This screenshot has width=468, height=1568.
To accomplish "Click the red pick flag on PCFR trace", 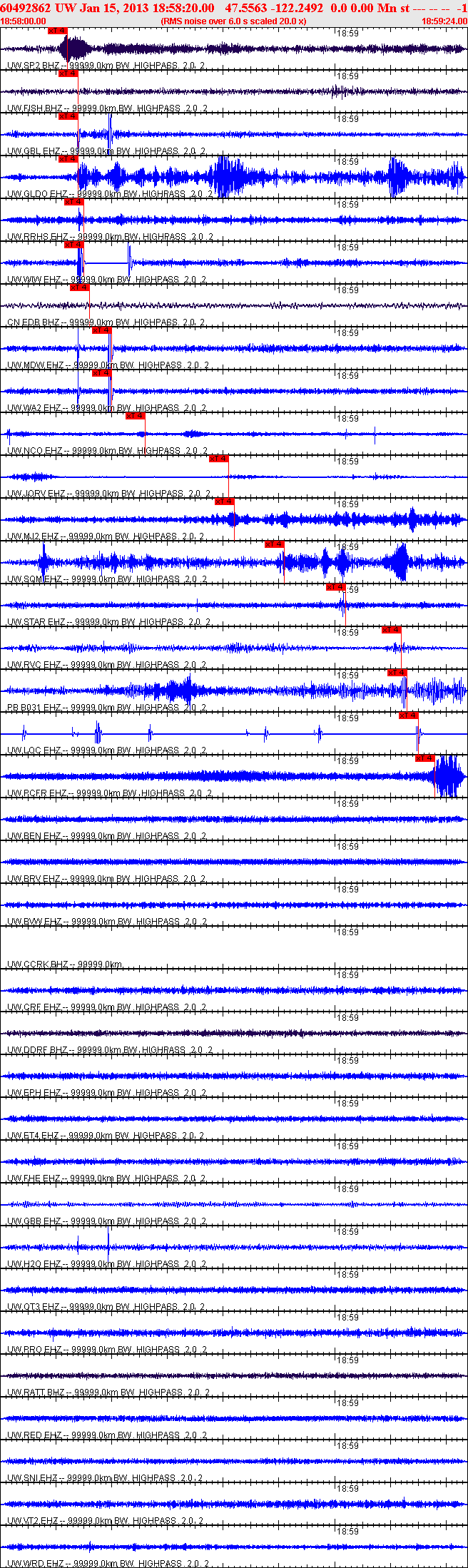I will 424,758.
